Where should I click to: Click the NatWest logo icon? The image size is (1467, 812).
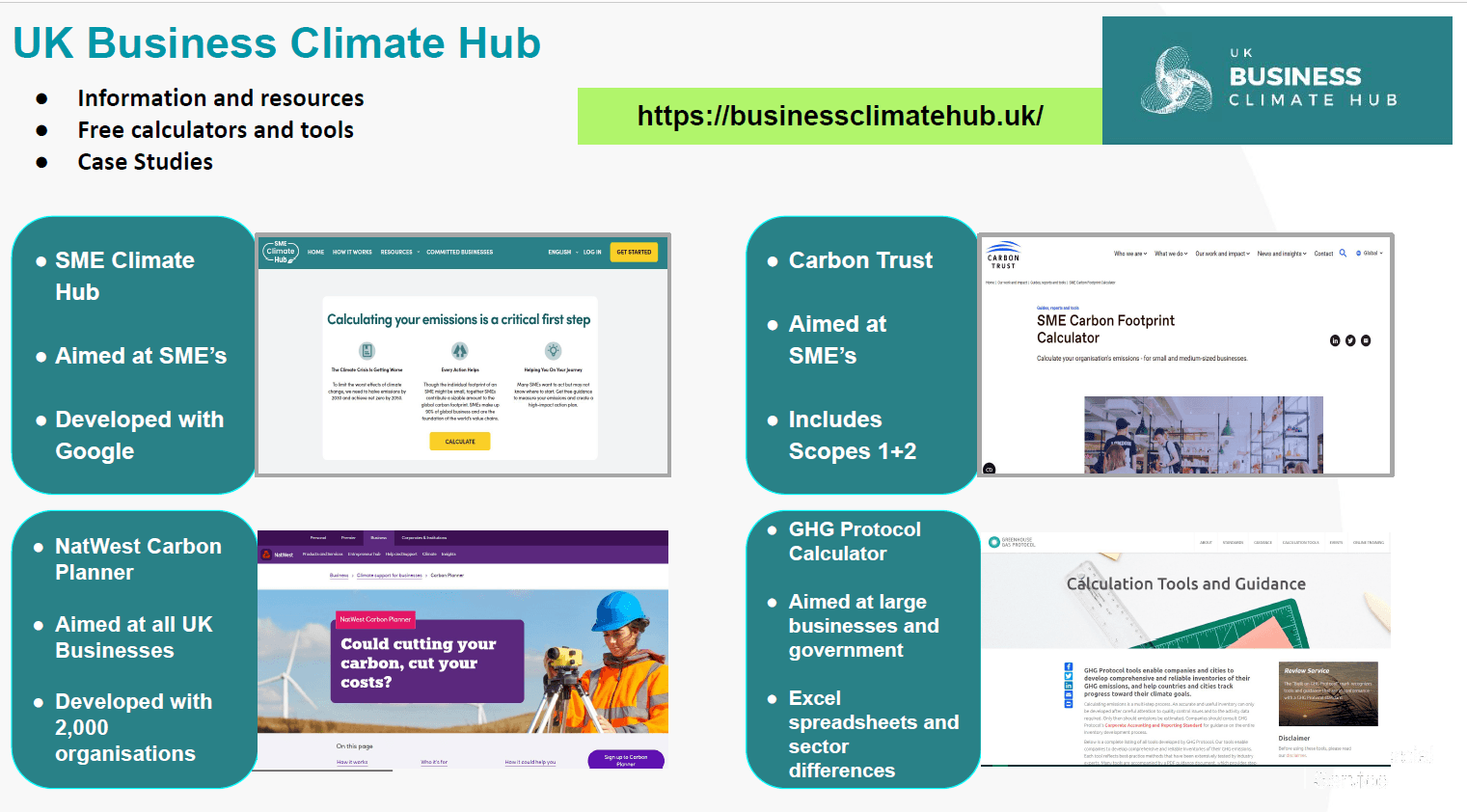click(266, 555)
